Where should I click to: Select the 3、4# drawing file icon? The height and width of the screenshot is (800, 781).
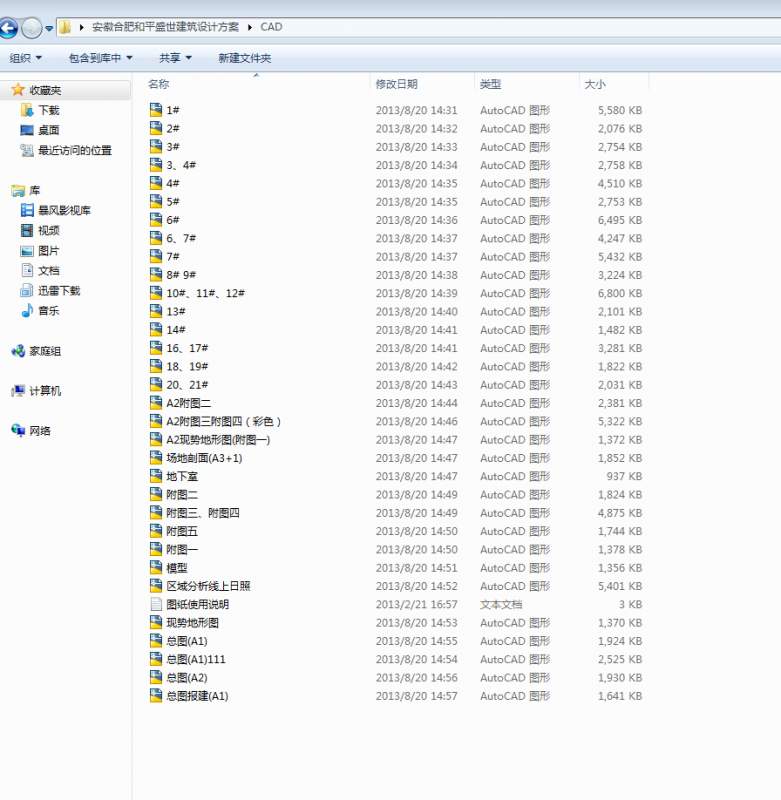point(156,165)
